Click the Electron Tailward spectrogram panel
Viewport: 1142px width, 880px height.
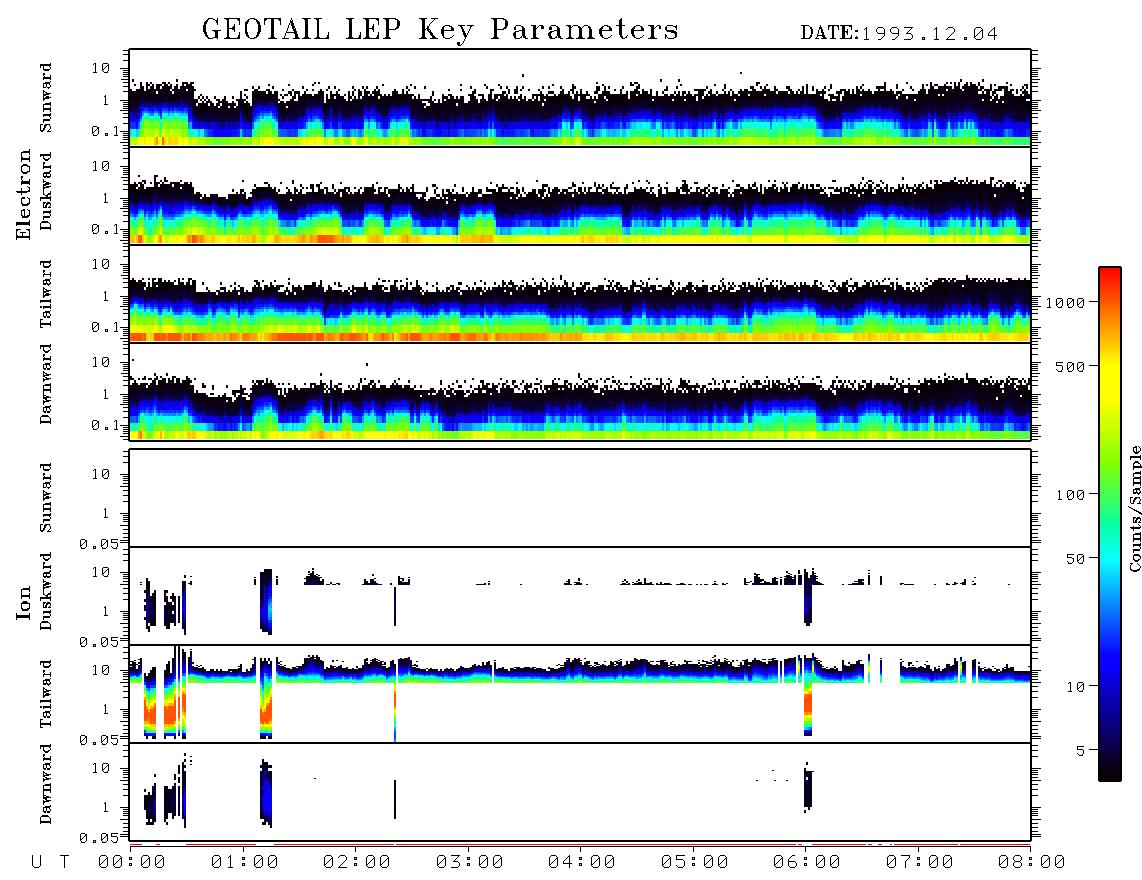pos(580,294)
